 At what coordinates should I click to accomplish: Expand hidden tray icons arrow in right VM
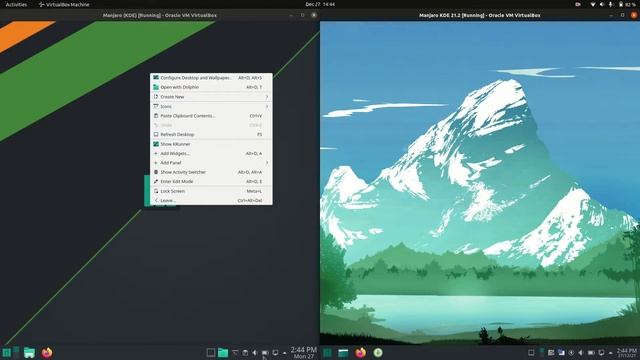[x=611, y=353]
